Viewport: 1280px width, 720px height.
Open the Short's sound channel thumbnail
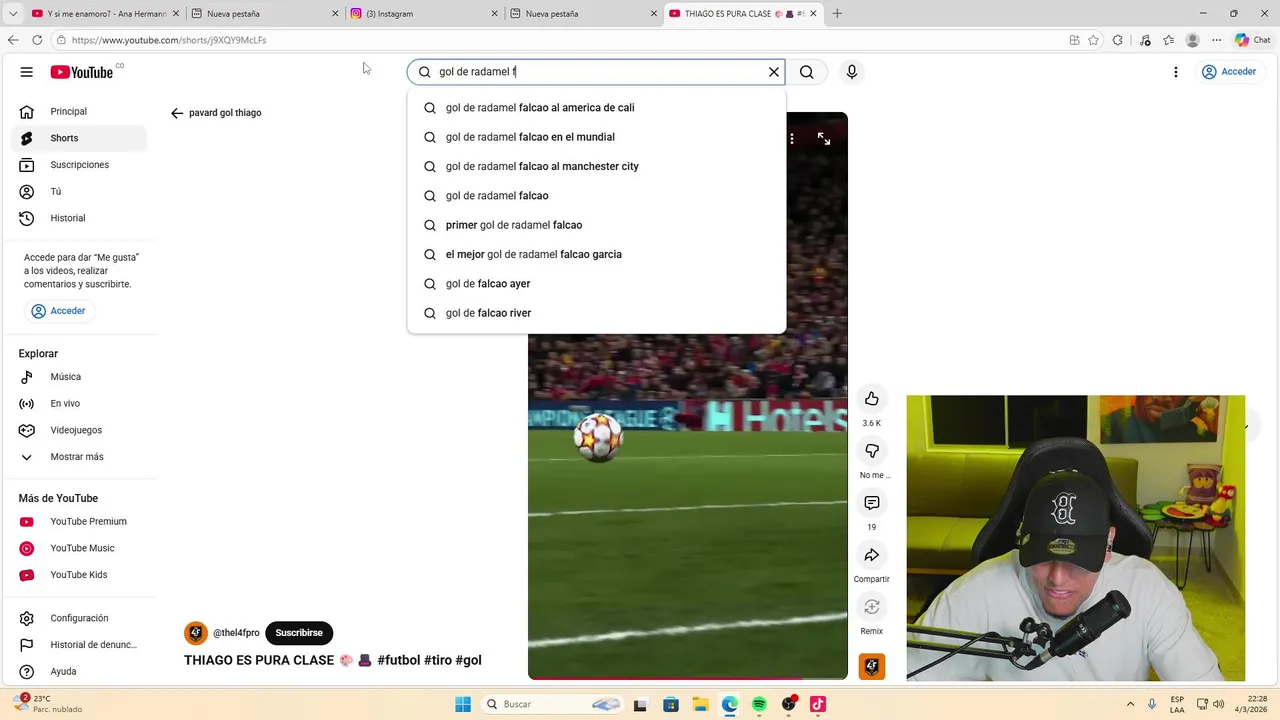872,666
